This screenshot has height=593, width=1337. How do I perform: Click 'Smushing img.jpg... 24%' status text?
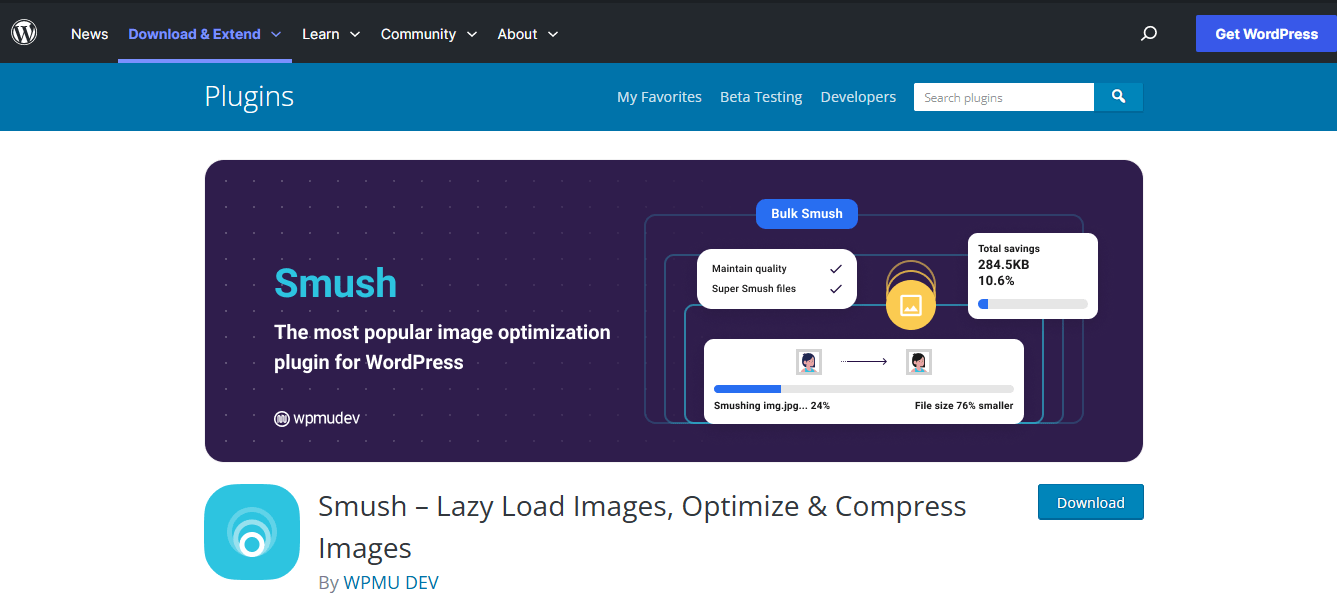(x=772, y=406)
